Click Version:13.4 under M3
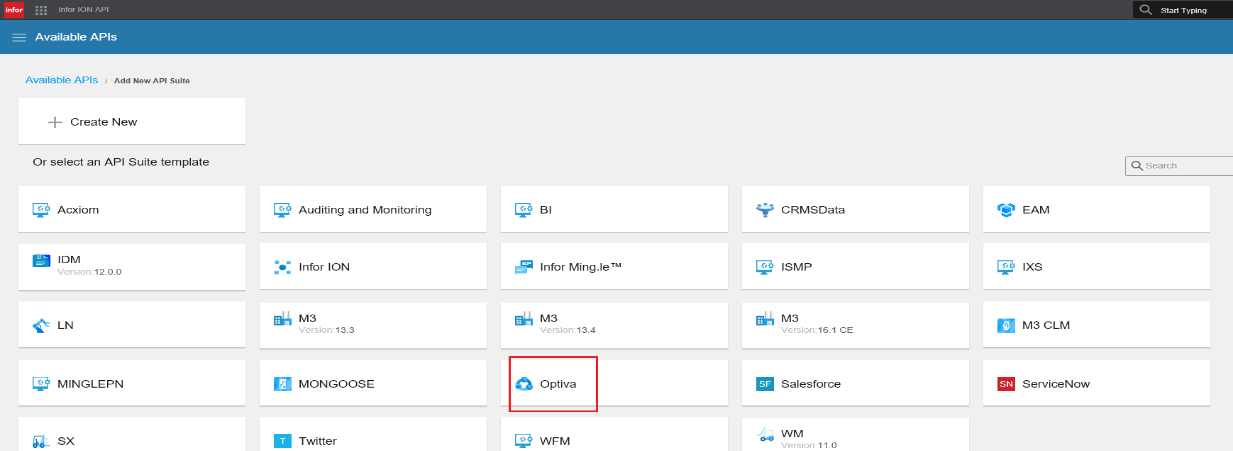1233x451 pixels. [568, 330]
